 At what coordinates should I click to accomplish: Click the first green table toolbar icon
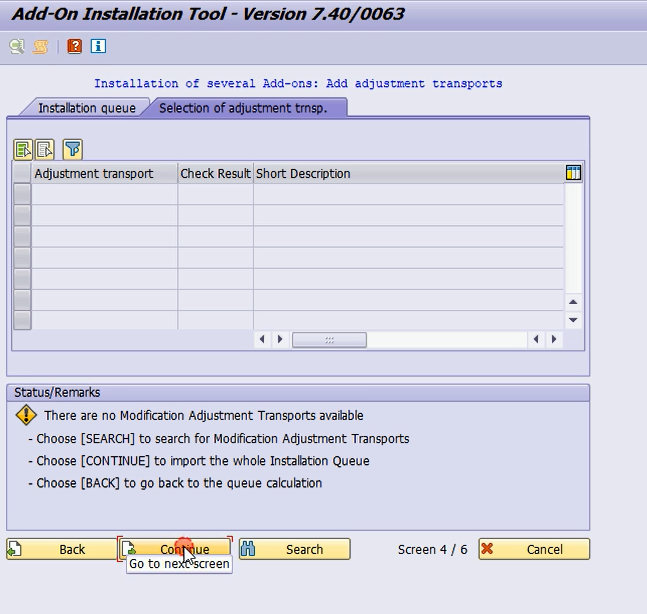pyautogui.click(x=23, y=150)
